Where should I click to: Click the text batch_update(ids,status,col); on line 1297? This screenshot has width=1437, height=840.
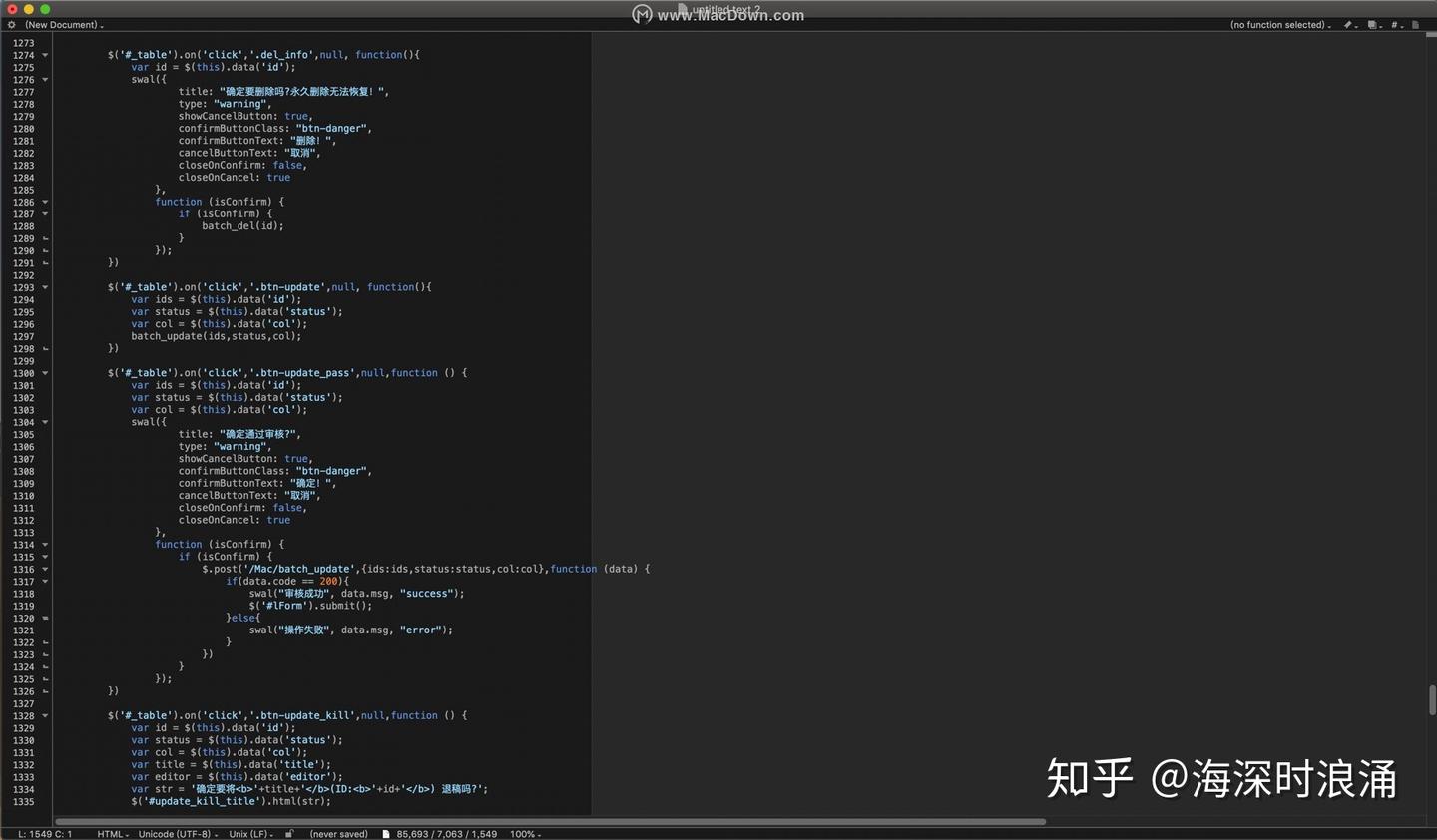216,336
